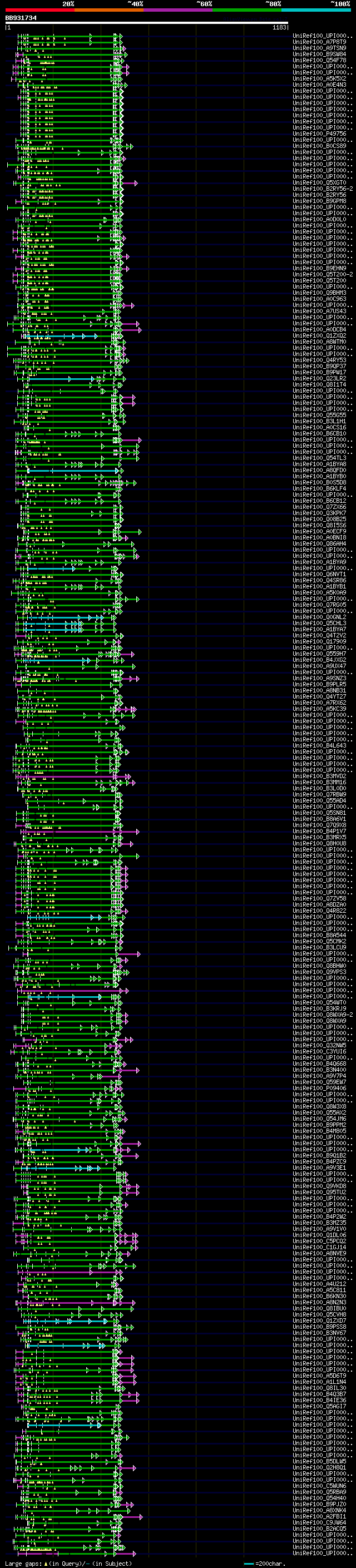Select the UniRef100_B0CS89 label
This screenshot has width=356, height=1568.
(319, 146)
